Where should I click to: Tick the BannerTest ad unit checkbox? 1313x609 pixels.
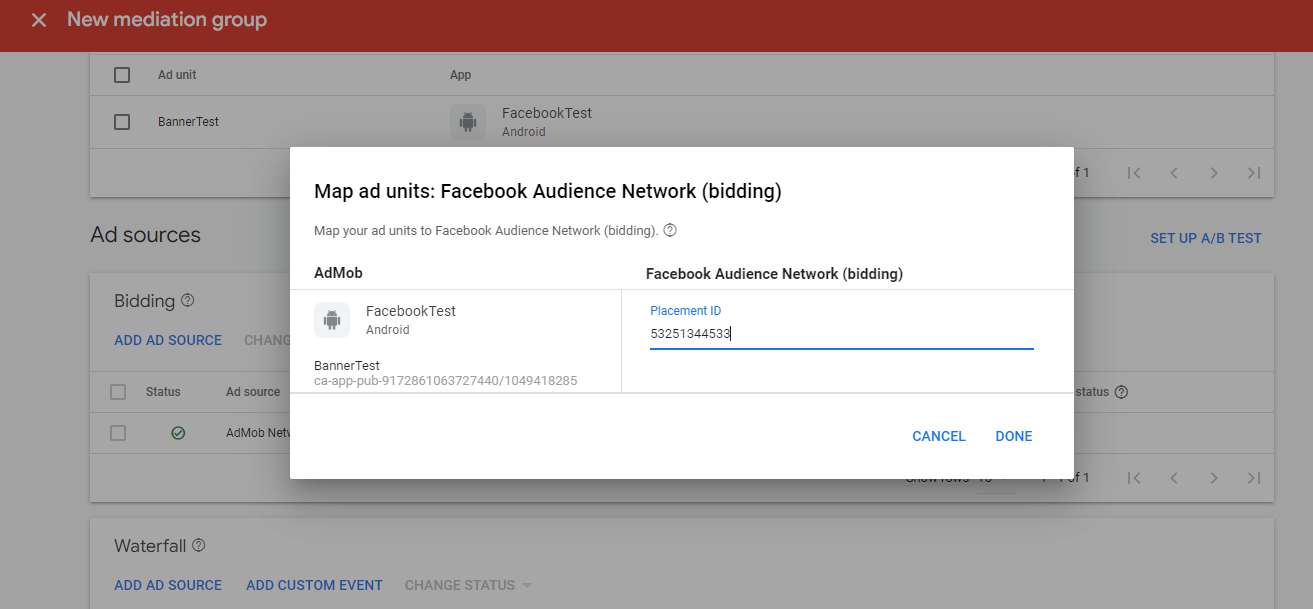tap(122, 122)
